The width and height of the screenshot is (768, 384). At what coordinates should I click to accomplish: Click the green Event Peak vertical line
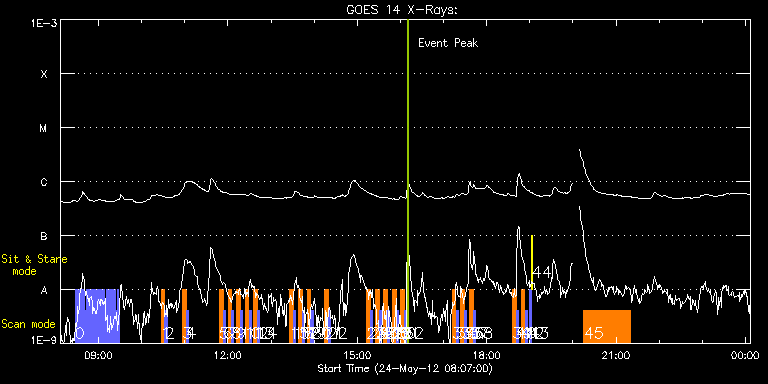click(408, 181)
